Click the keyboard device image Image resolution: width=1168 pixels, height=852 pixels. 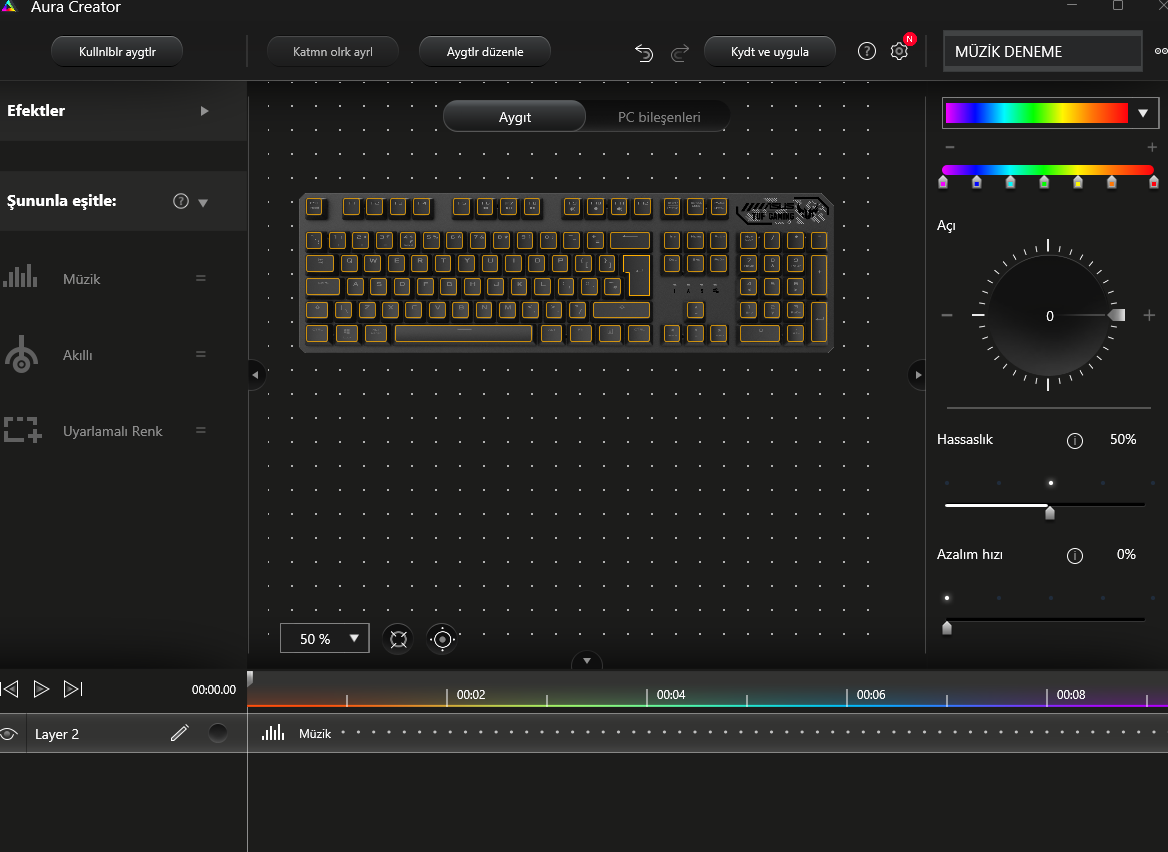[x=566, y=273]
